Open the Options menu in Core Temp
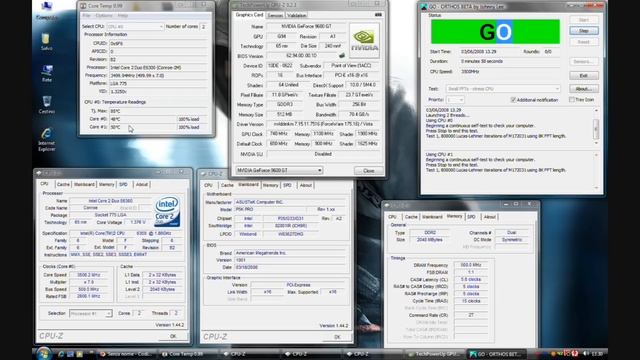The height and width of the screenshot is (360, 640). [104, 16]
